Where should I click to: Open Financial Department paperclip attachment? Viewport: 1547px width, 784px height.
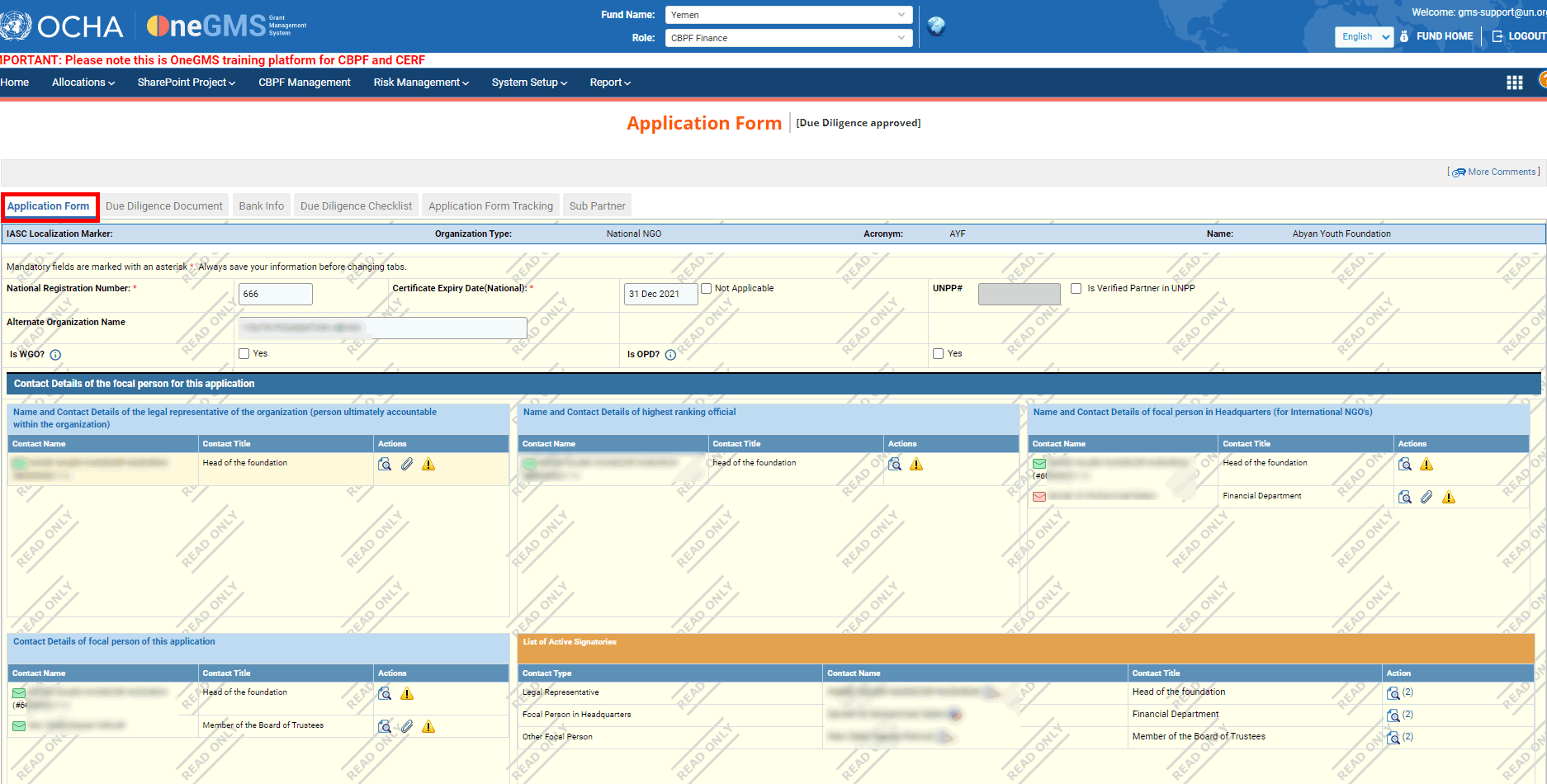pyautogui.click(x=1426, y=498)
